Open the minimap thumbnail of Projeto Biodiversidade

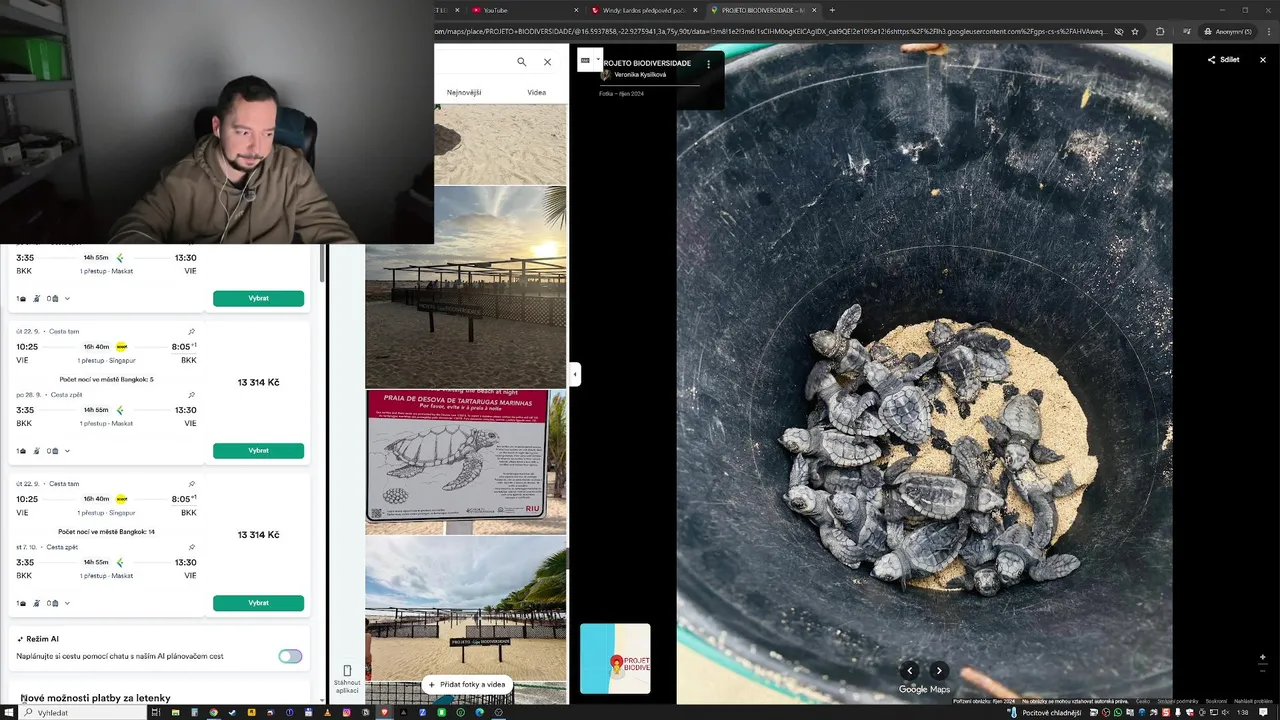tap(615, 658)
